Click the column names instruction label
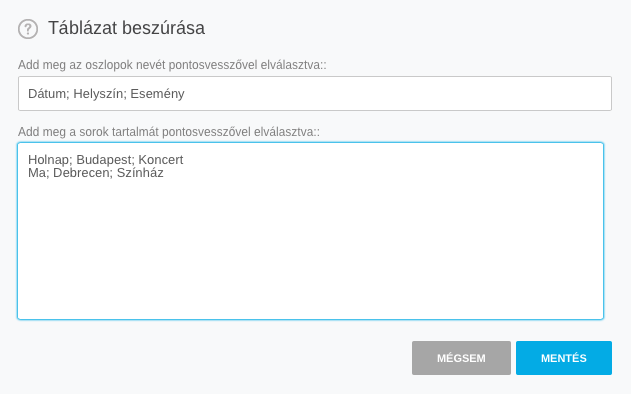The image size is (631, 394). coord(172,64)
